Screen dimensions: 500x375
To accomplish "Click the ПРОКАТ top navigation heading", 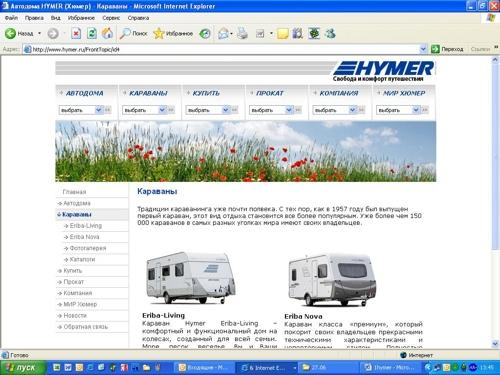I will [x=270, y=93].
